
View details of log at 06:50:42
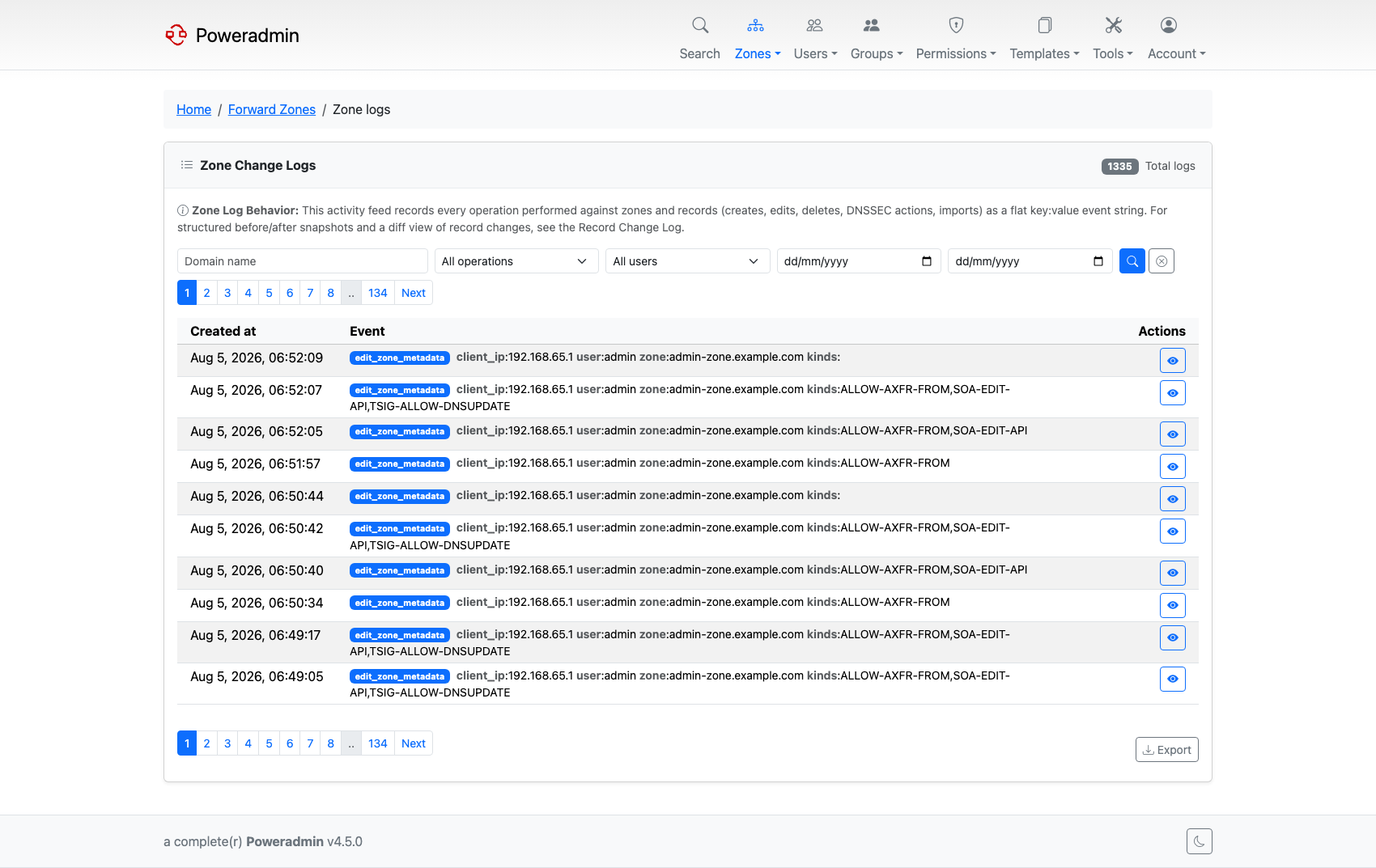1173,531
